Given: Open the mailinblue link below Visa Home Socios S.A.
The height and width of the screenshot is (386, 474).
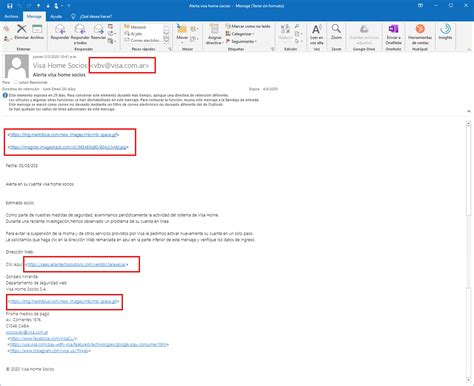Looking at the screenshot, I should [63, 301].
